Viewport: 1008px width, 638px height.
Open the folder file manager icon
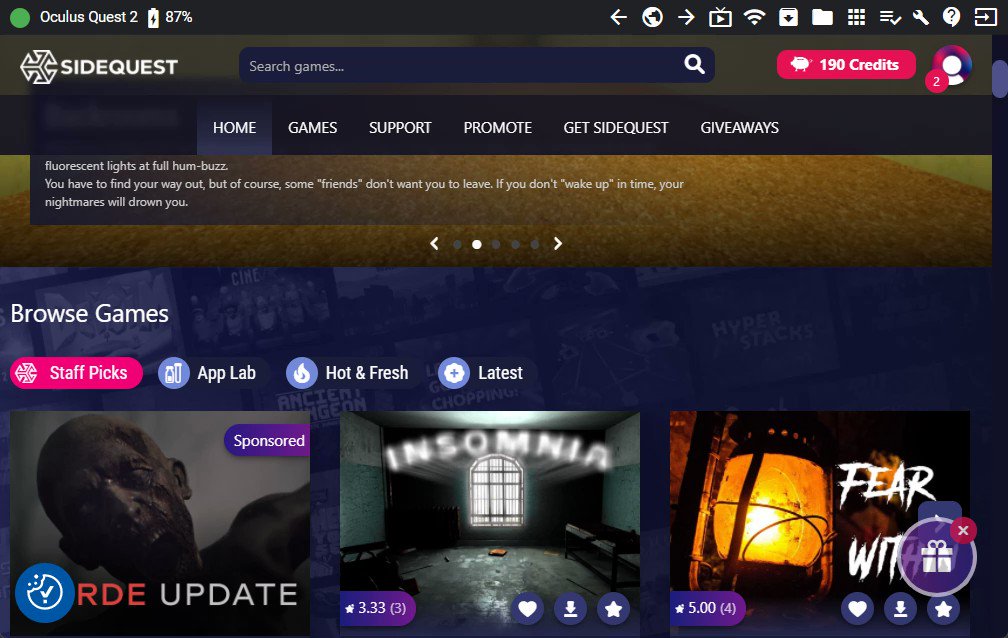822,17
